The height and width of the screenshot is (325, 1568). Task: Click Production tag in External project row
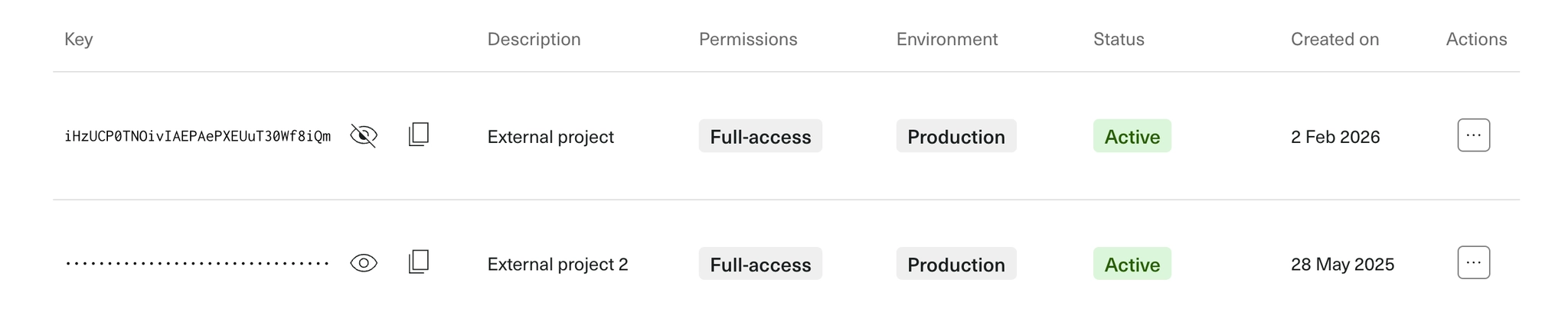pyautogui.click(x=955, y=136)
